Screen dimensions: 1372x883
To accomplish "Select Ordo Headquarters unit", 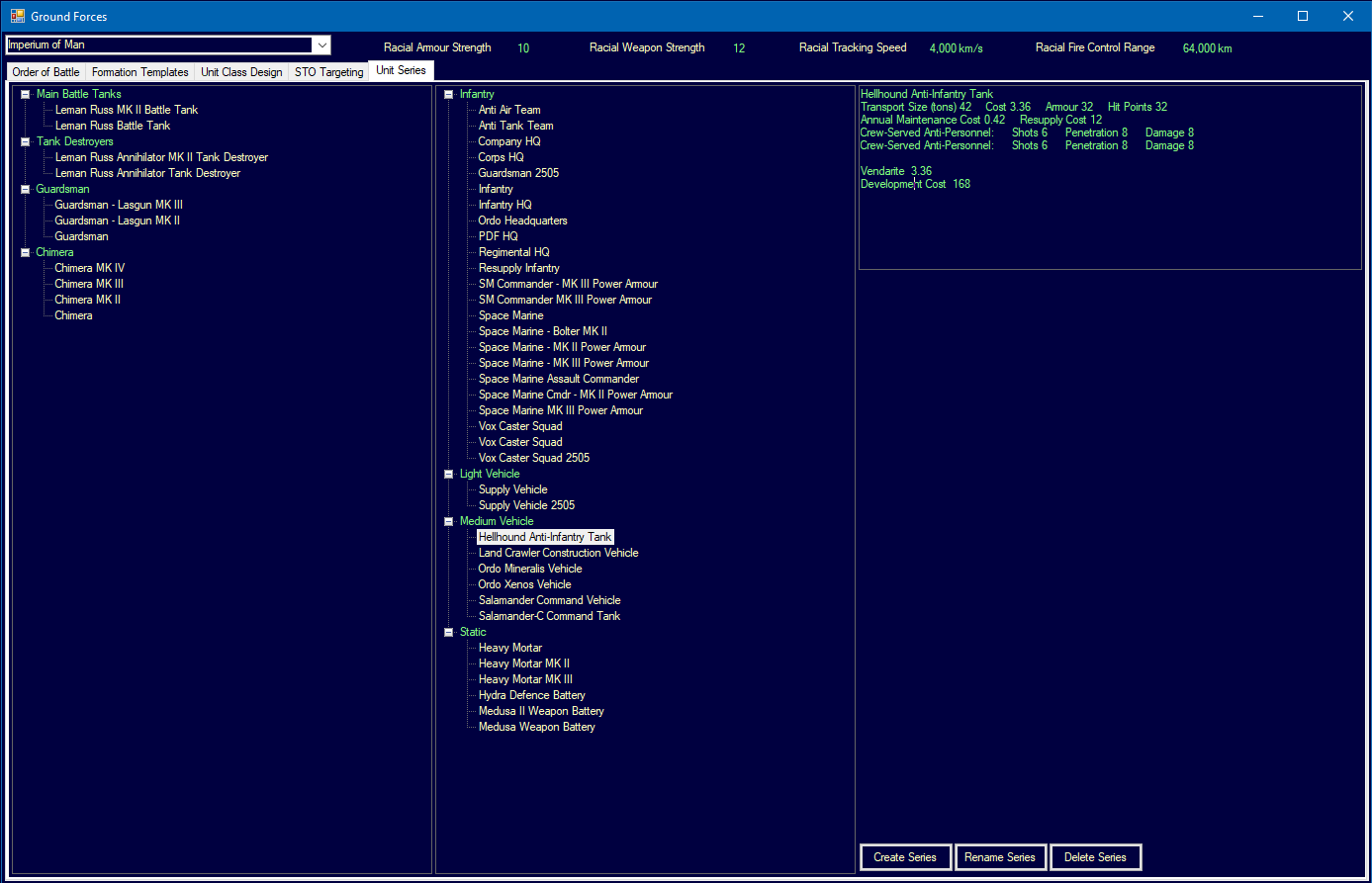I will pos(522,221).
